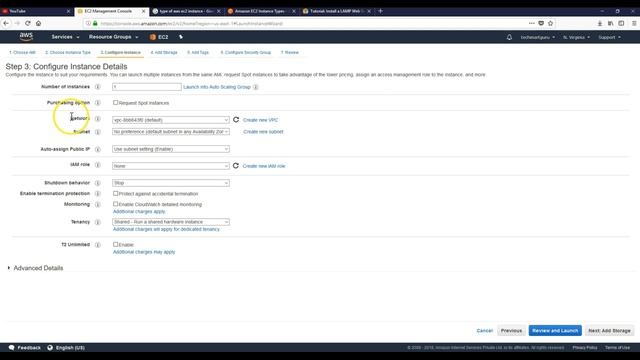
Task: Refresh the Network VPC list icon
Action: [236, 120]
